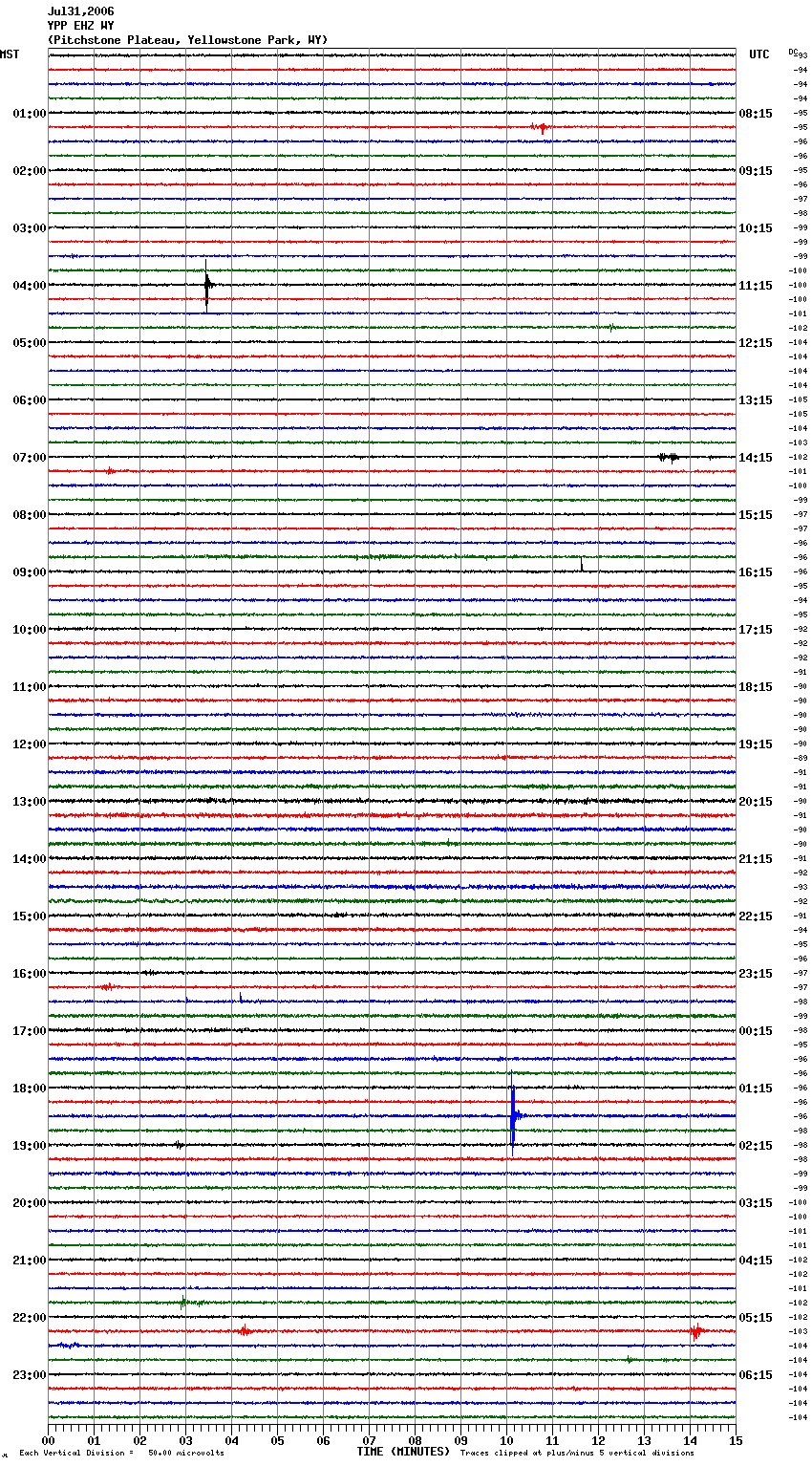Click minute tick label 03 on the bottom axis

185,1440
